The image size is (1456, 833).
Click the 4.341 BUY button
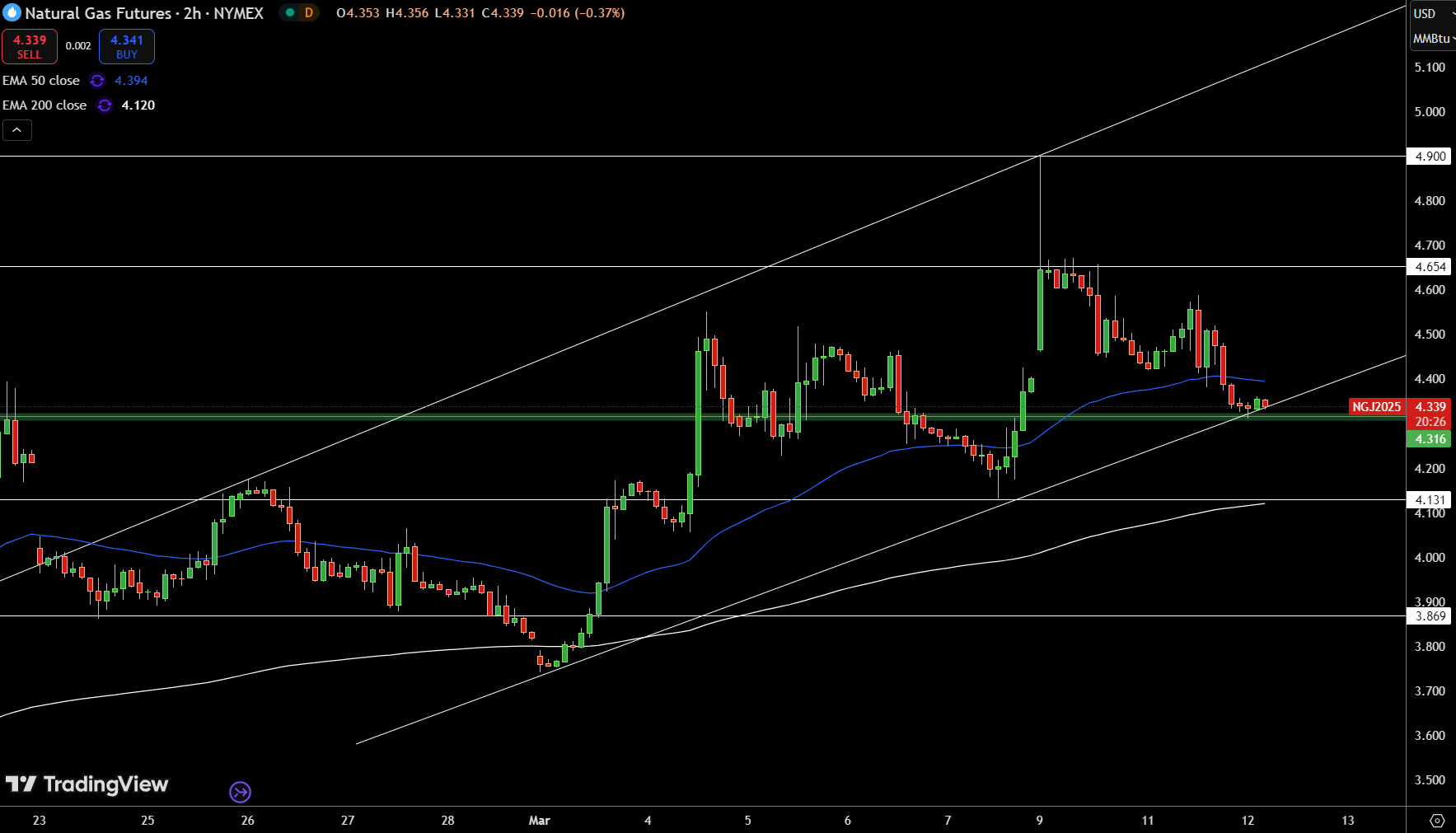click(127, 47)
